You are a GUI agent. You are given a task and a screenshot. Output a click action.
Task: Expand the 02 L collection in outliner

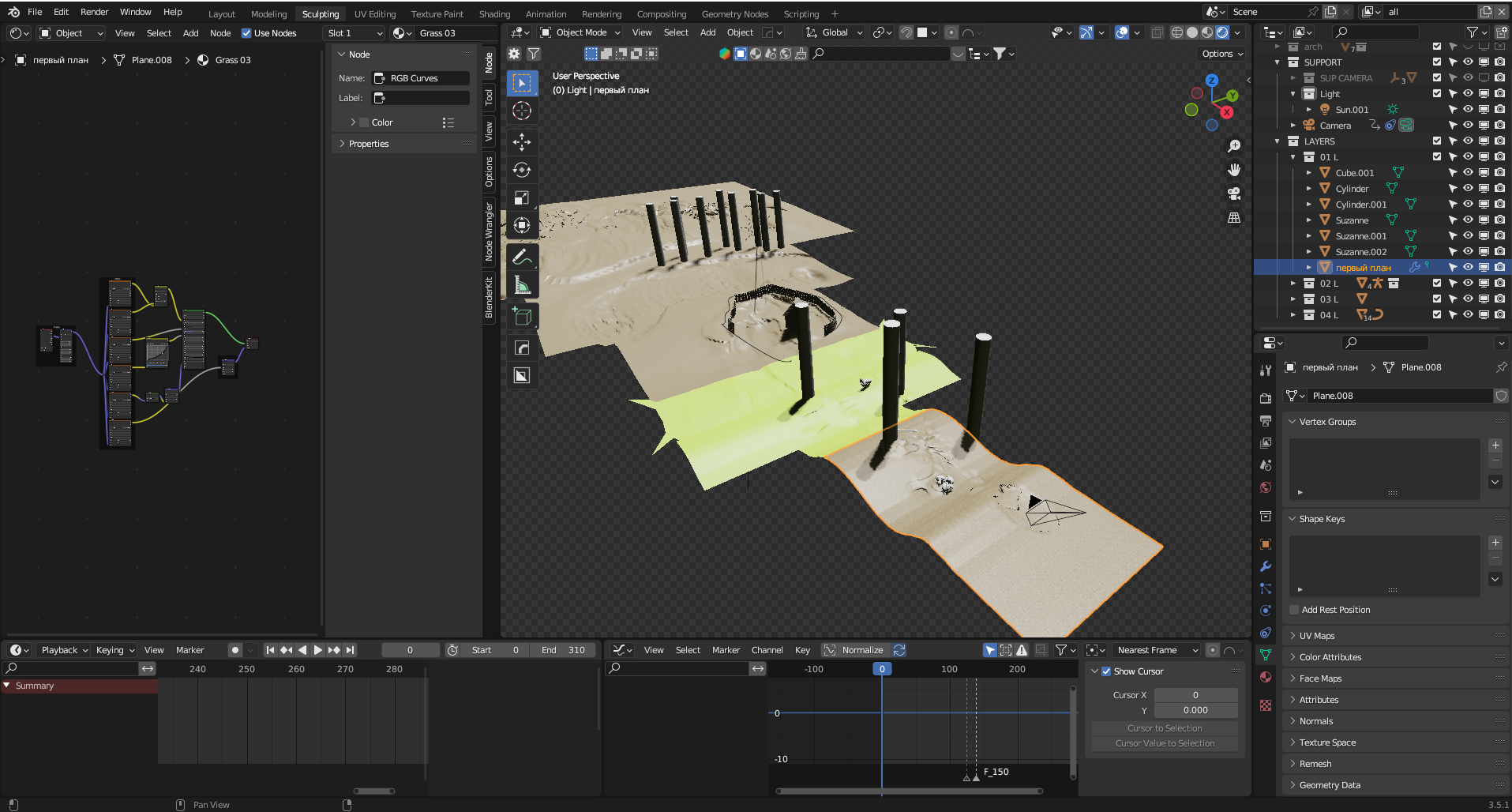(x=1293, y=284)
